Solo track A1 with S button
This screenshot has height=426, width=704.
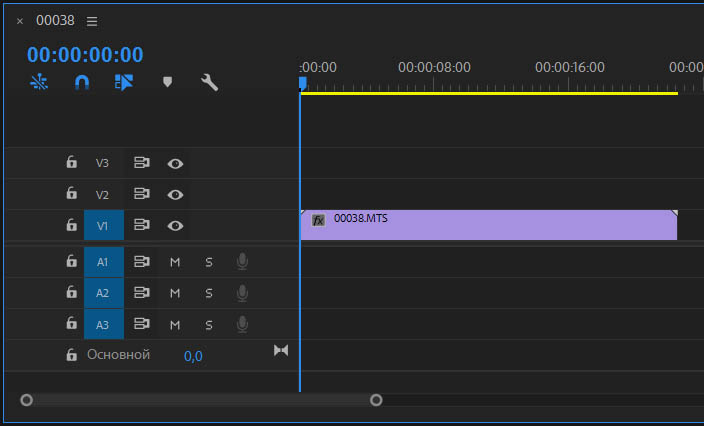209,262
